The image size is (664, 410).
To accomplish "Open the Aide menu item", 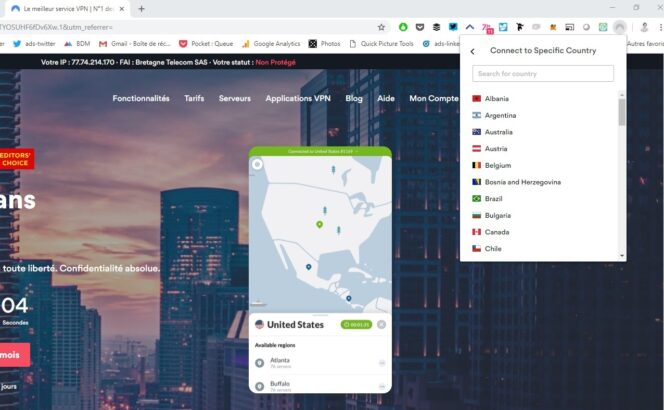I will click(386, 98).
